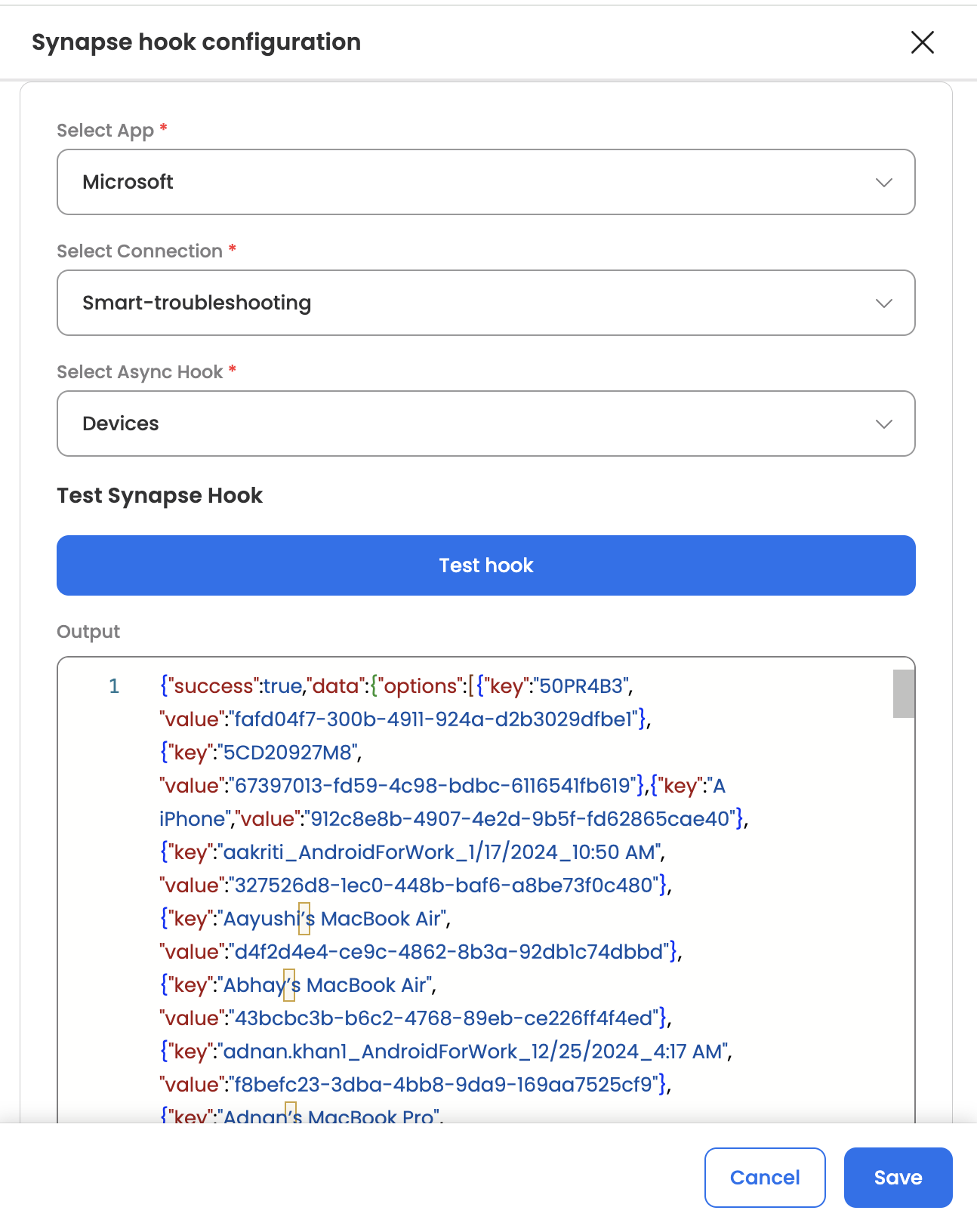Click the "options" key in output
977x1232 pixels.
click(x=421, y=686)
